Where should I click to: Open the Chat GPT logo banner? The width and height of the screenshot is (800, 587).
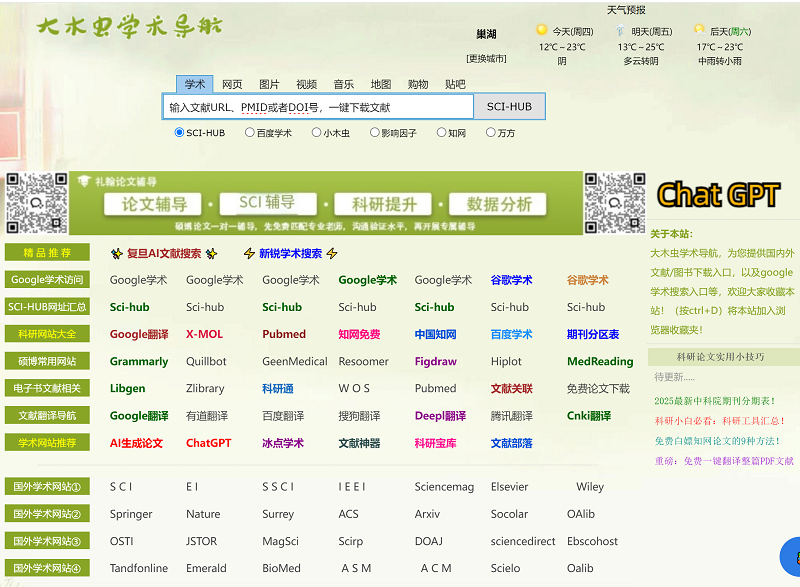(719, 195)
